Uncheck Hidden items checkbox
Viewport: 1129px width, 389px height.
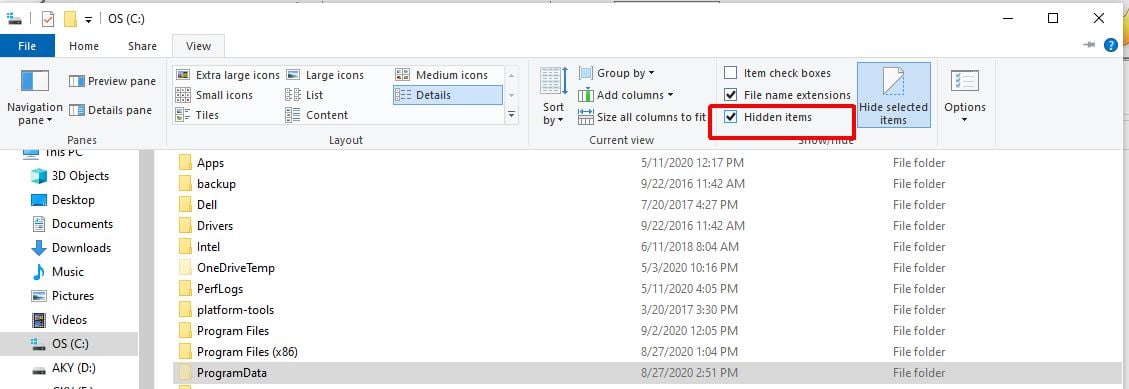point(731,117)
